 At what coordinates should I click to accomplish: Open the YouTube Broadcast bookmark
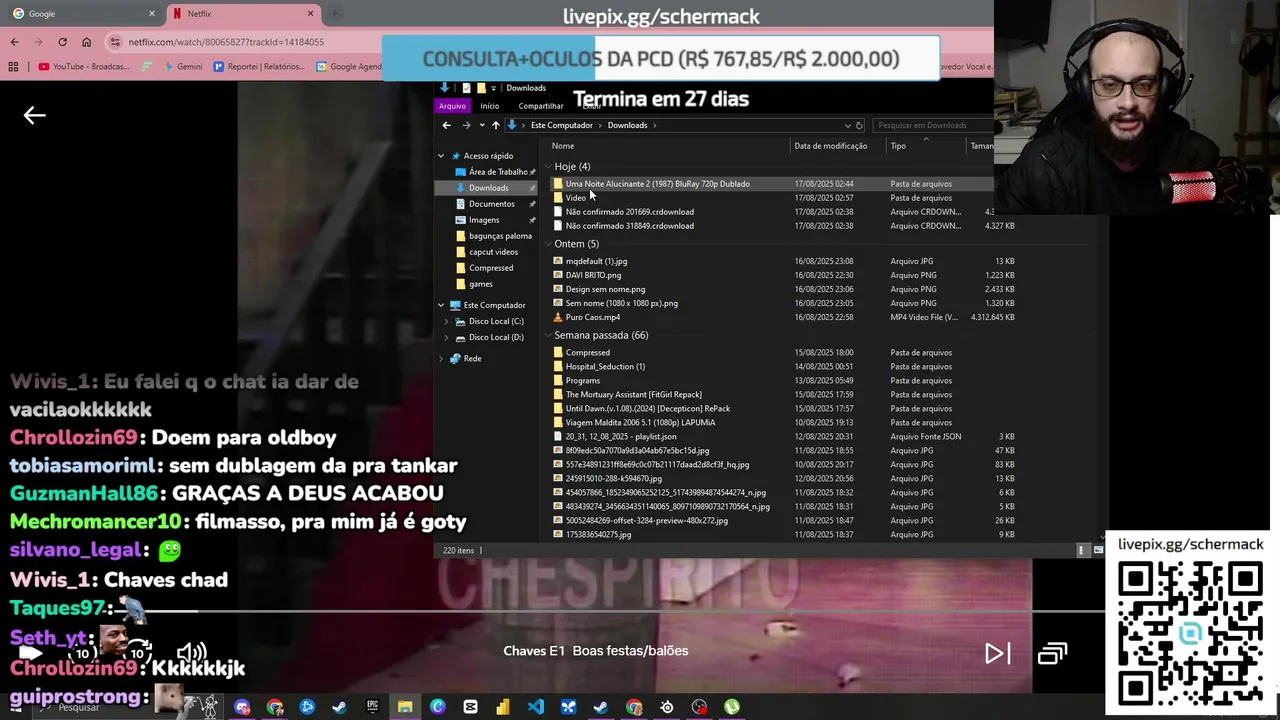[x=84, y=67]
